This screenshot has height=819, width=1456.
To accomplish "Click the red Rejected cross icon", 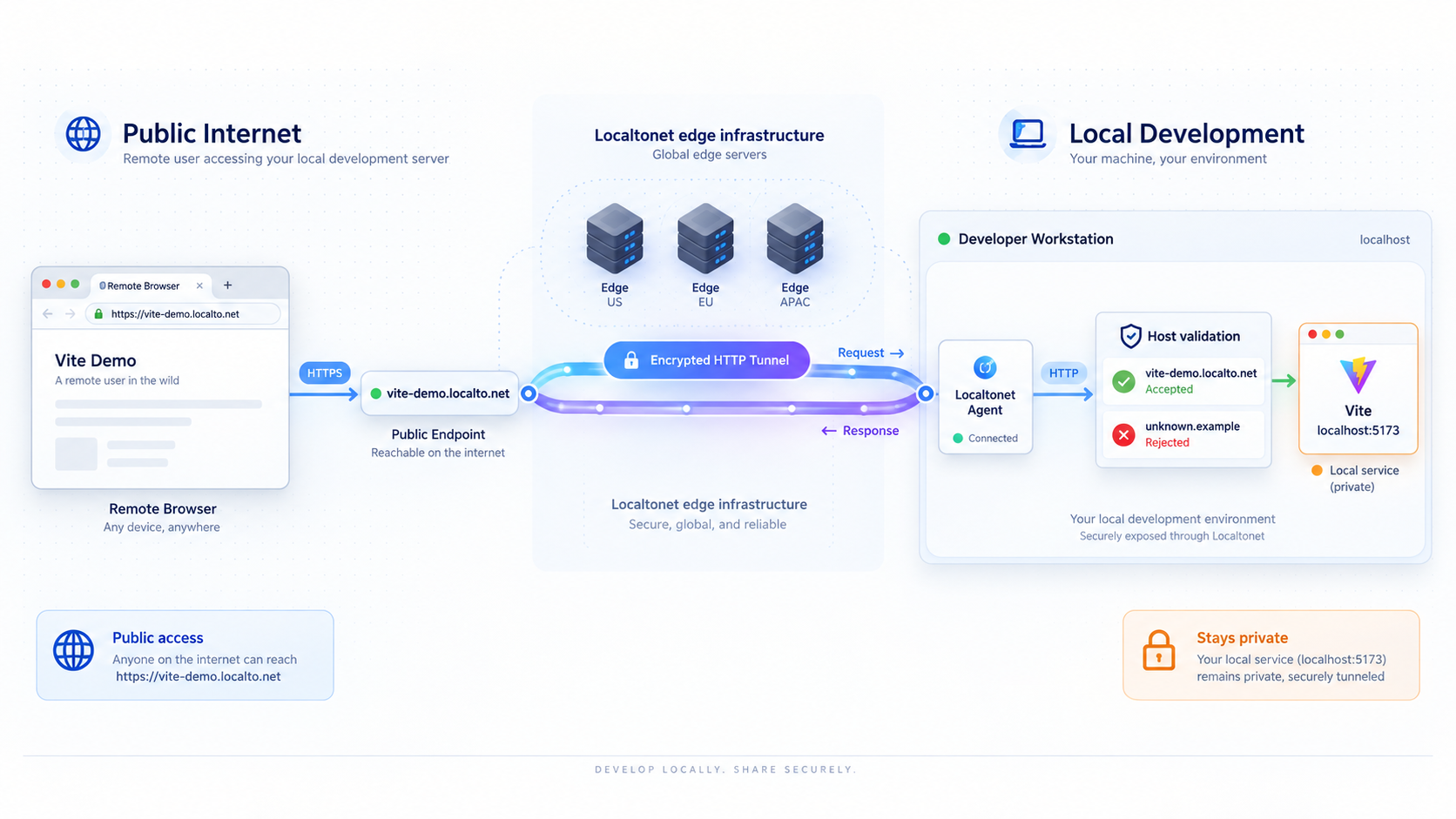I will click(1124, 434).
